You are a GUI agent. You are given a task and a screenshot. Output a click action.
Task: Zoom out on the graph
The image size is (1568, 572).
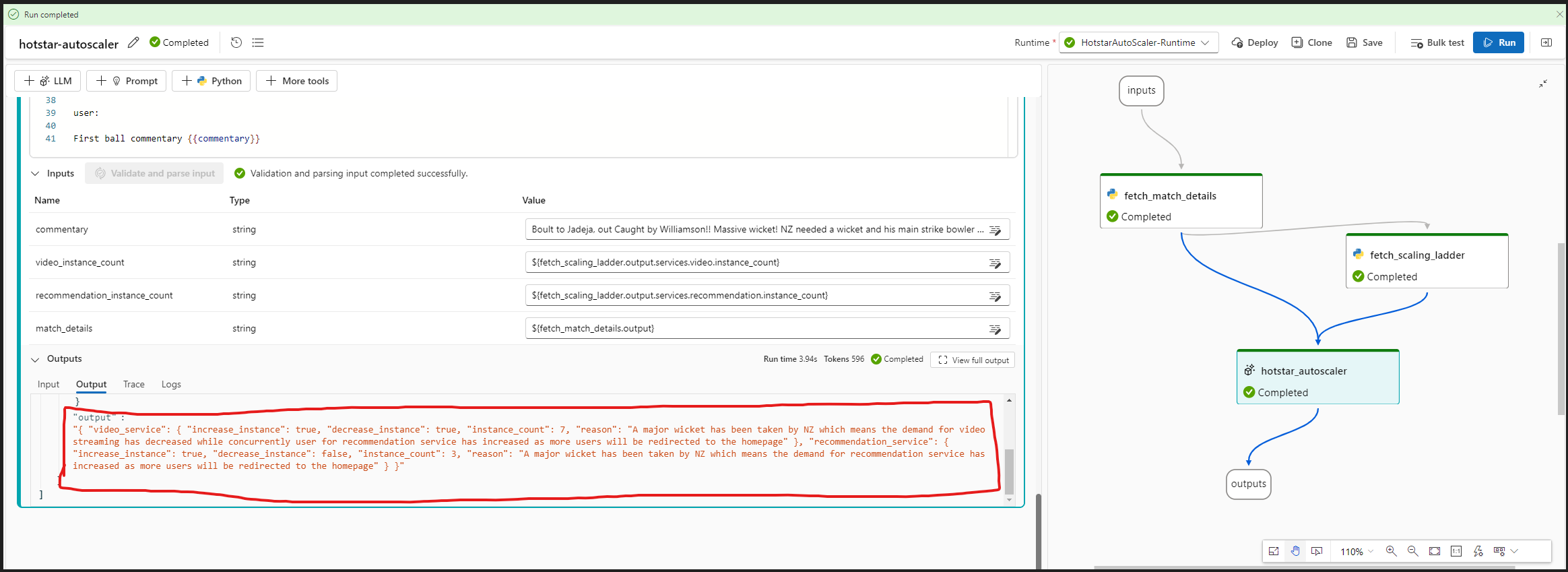click(1413, 551)
